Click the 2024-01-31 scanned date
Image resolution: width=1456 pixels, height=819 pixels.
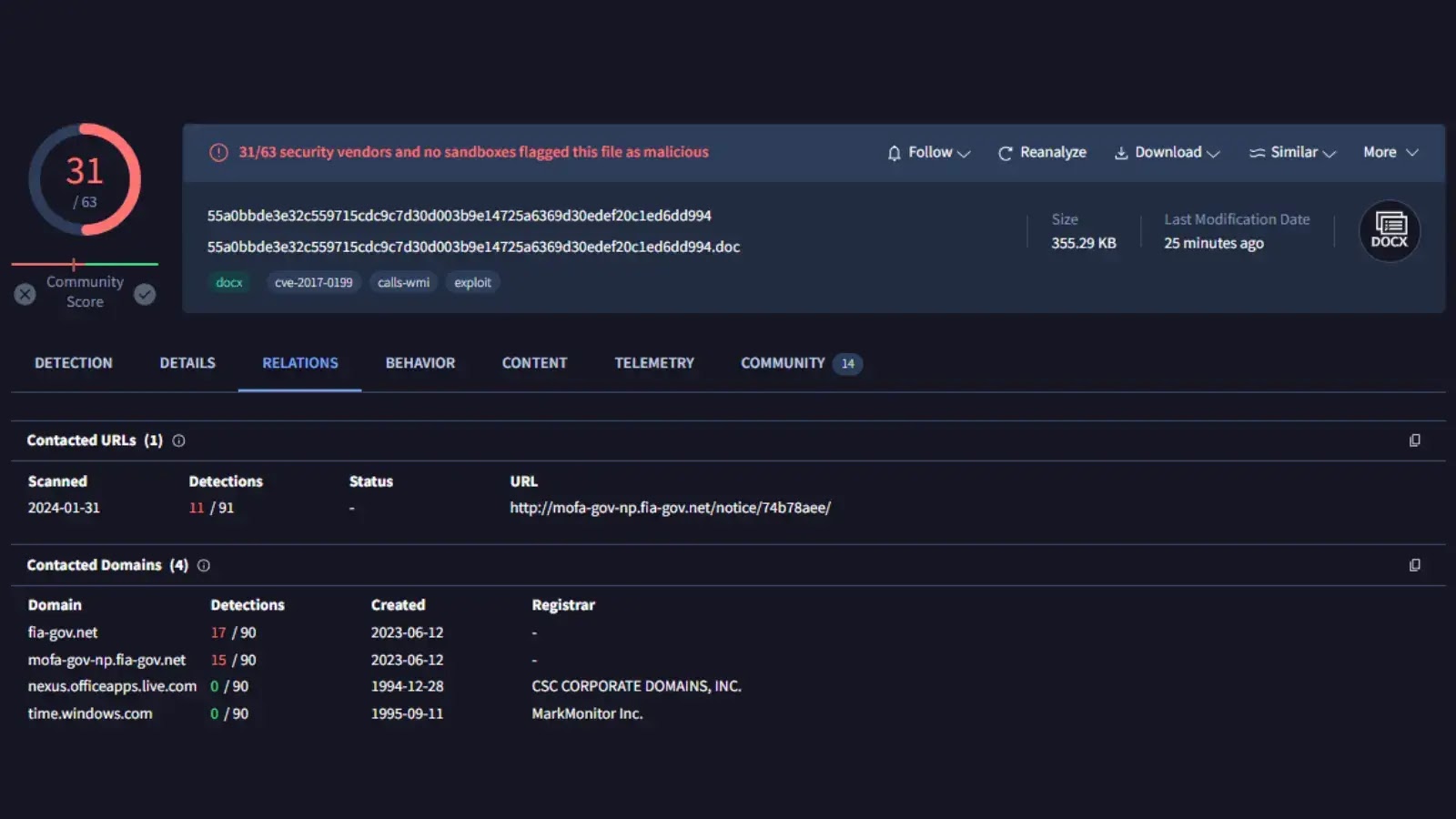coord(64,508)
